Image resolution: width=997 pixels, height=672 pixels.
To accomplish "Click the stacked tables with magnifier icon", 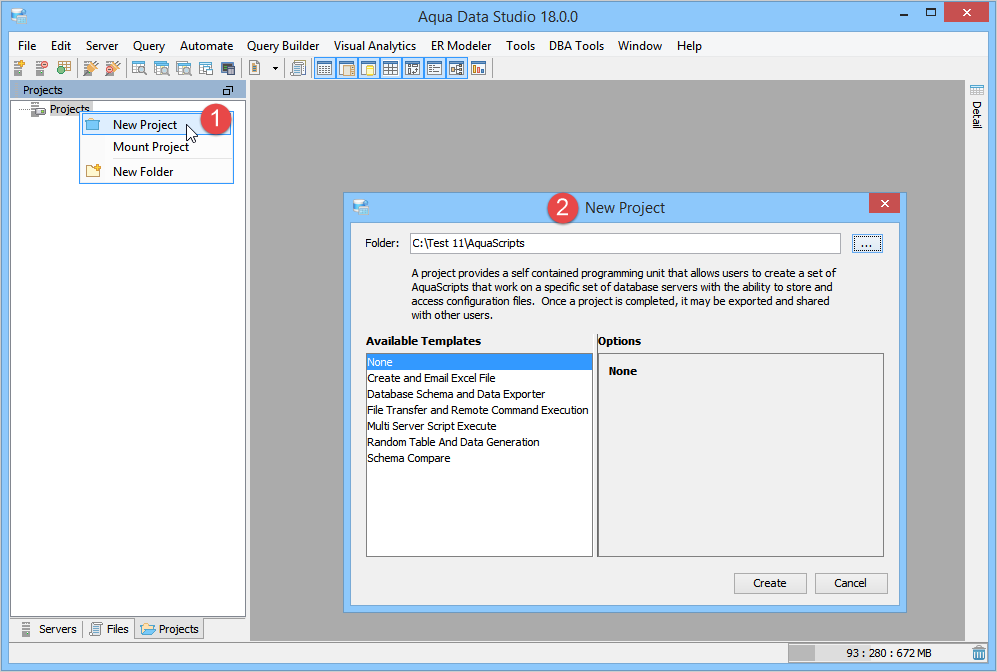I will (x=162, y=68).
